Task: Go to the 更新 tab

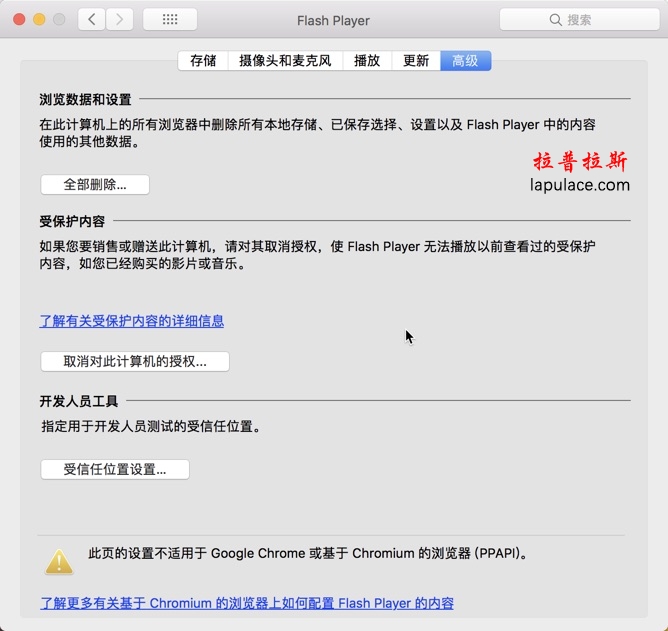Action: pyautogui.click(x=416, y=61)
